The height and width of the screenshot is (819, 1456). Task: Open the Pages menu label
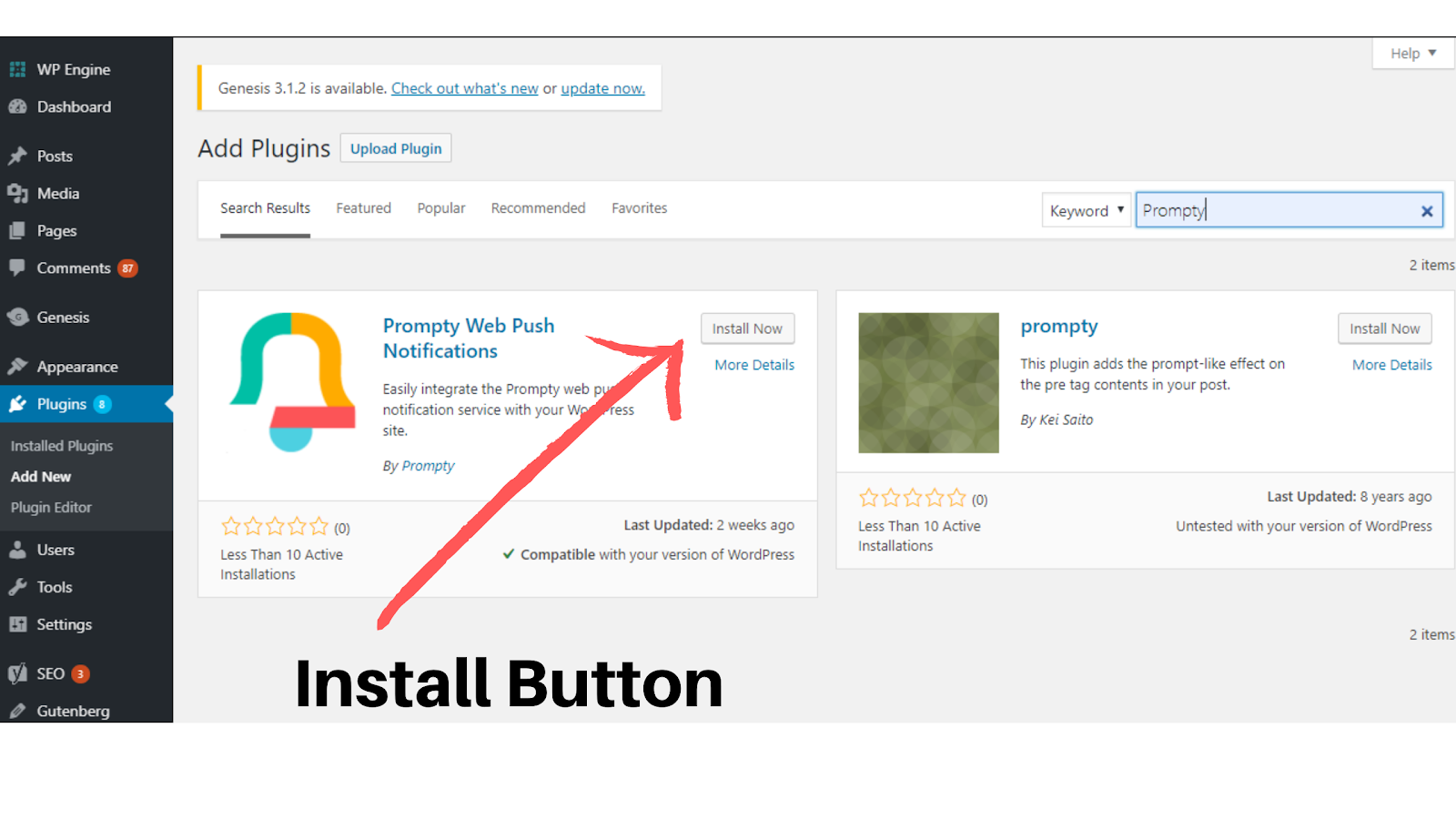(x=56, y=230)
